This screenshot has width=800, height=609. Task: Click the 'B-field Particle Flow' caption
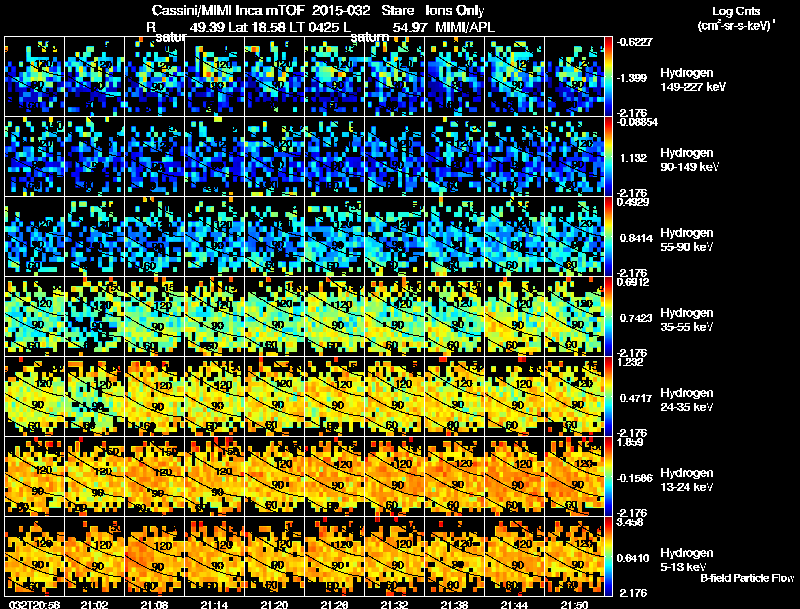coord(747,578)
